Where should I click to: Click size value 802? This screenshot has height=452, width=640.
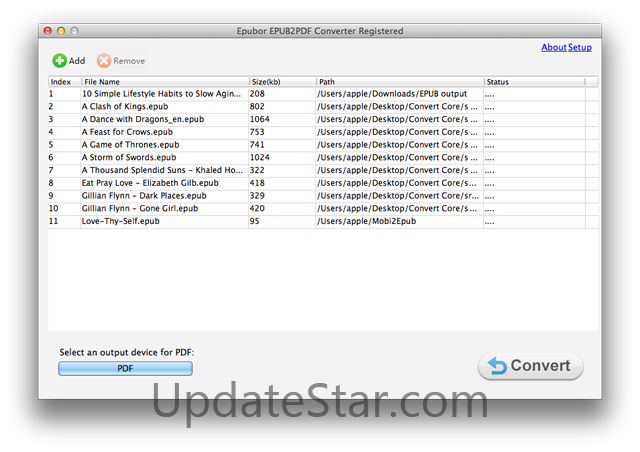click(257, 107)
